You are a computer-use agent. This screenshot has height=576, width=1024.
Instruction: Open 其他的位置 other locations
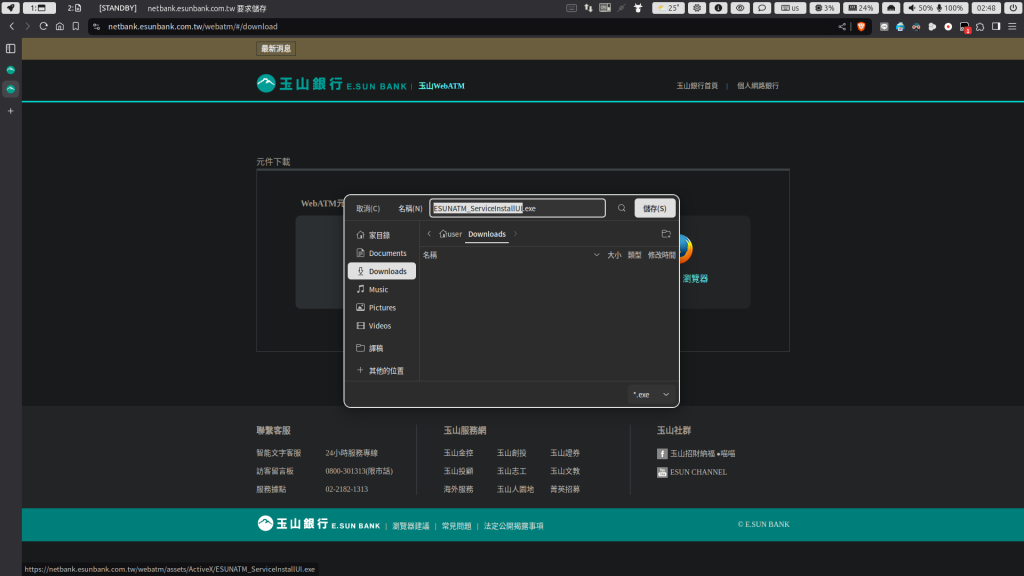pos(382,370)
